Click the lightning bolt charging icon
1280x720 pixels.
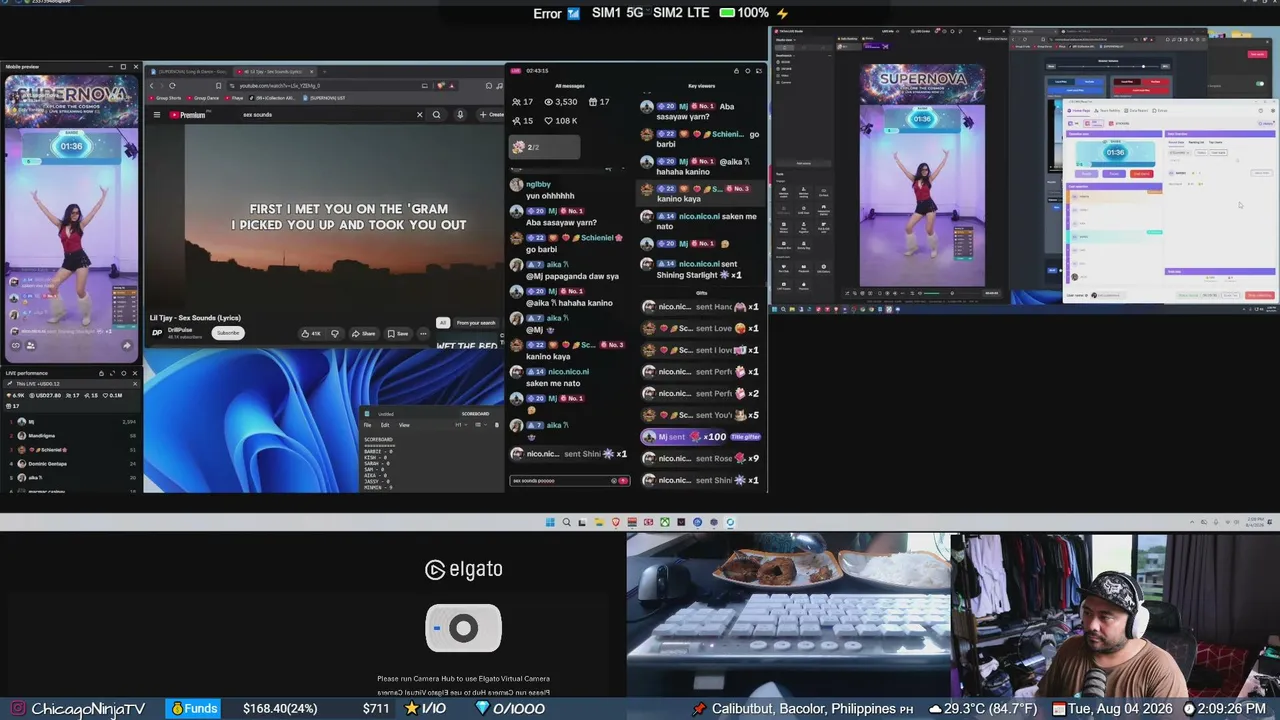(x=782, y=13)
